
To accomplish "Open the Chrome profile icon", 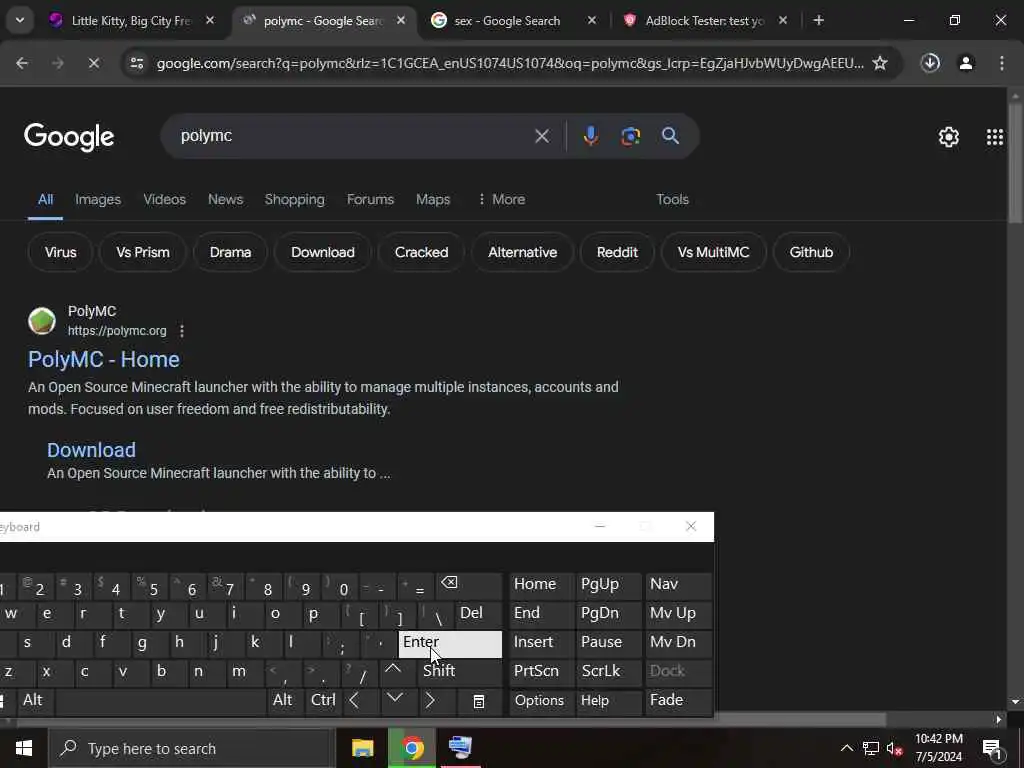I will (966, 63).
